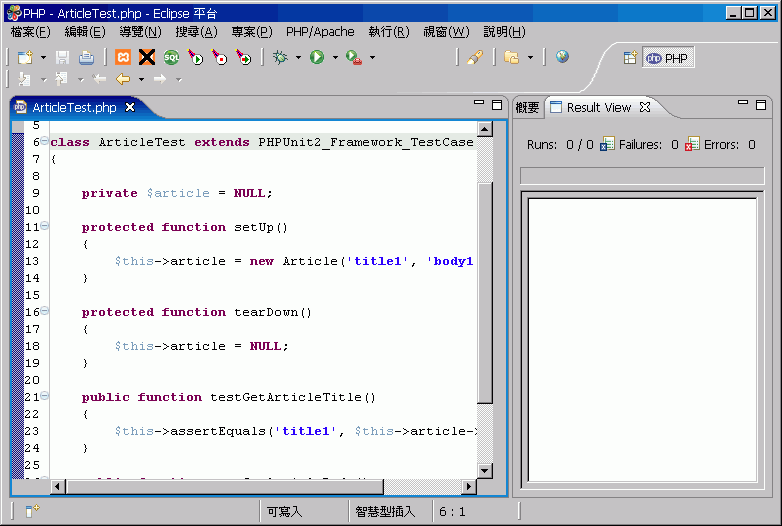The height and width of the screenshot is (526, 782).
Task: Click the External Tools run icon
Action: (x=354, y=57)
